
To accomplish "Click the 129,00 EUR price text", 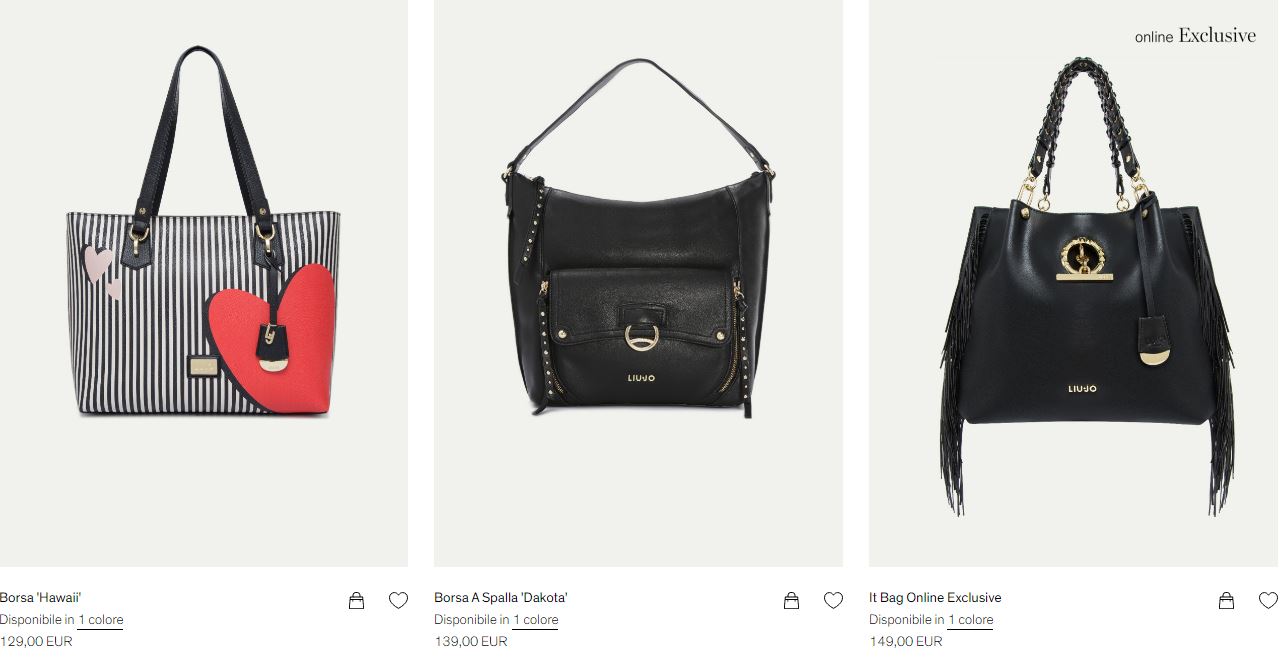I will (36, 642).
